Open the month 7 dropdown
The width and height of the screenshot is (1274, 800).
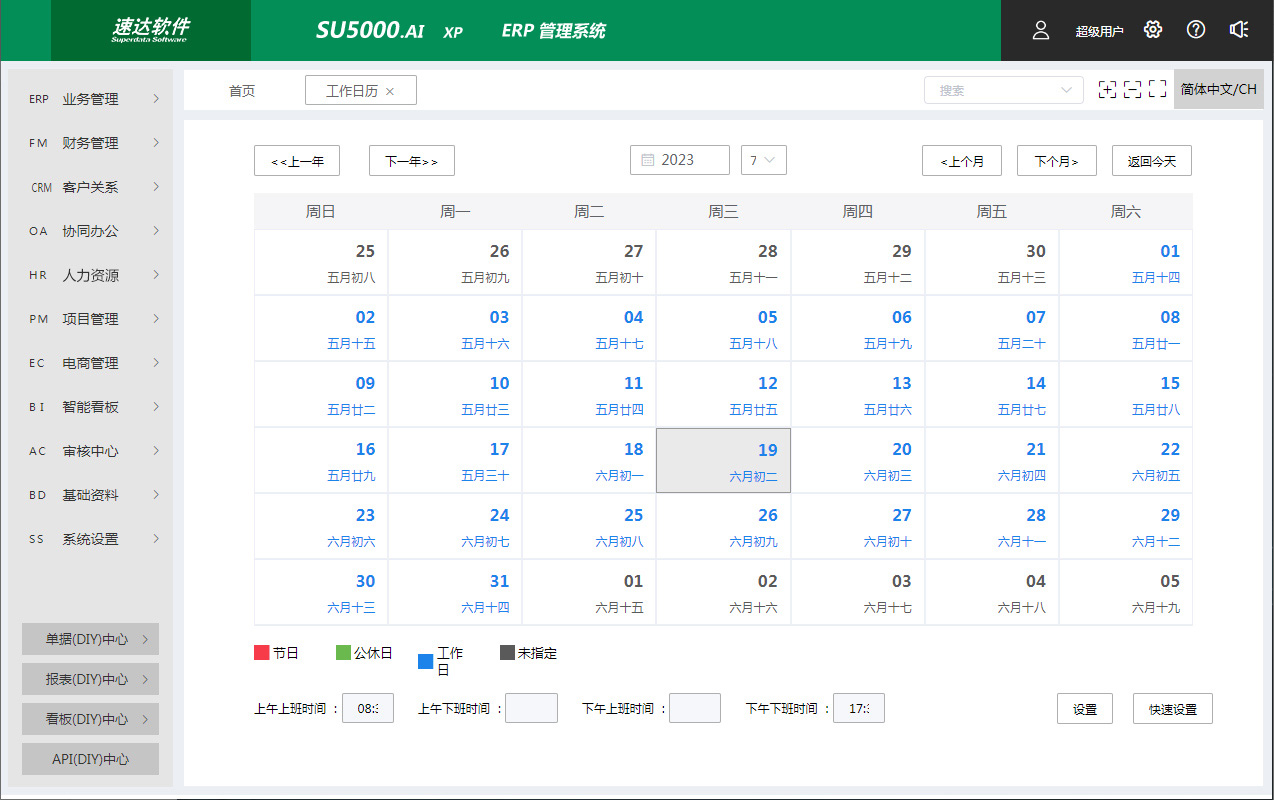(764, 160)
